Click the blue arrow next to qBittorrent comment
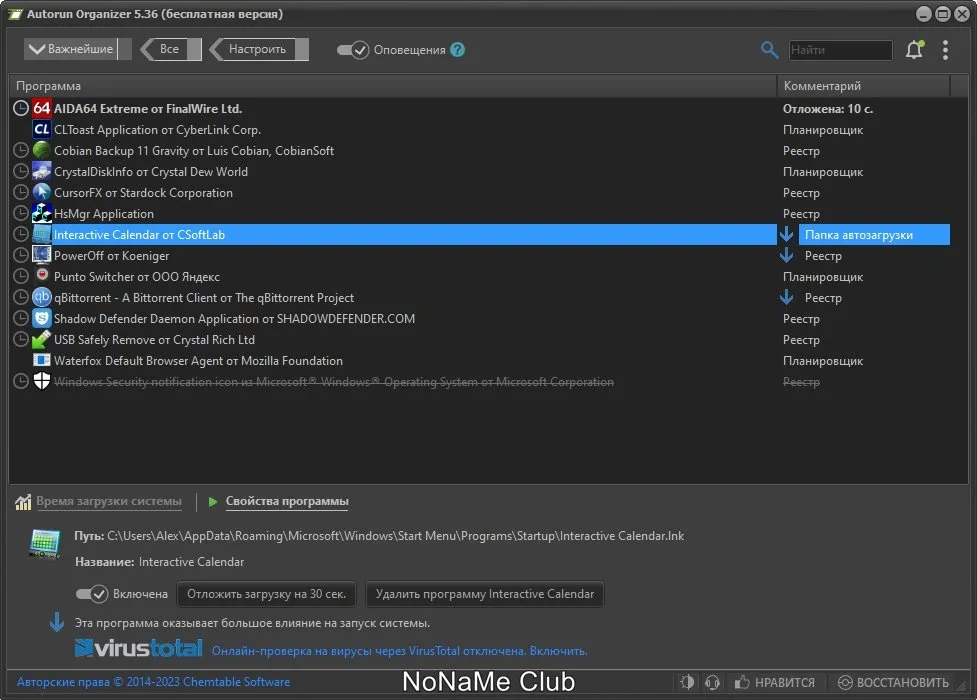This screenshot has height=700, width=977. pos(786,297)
